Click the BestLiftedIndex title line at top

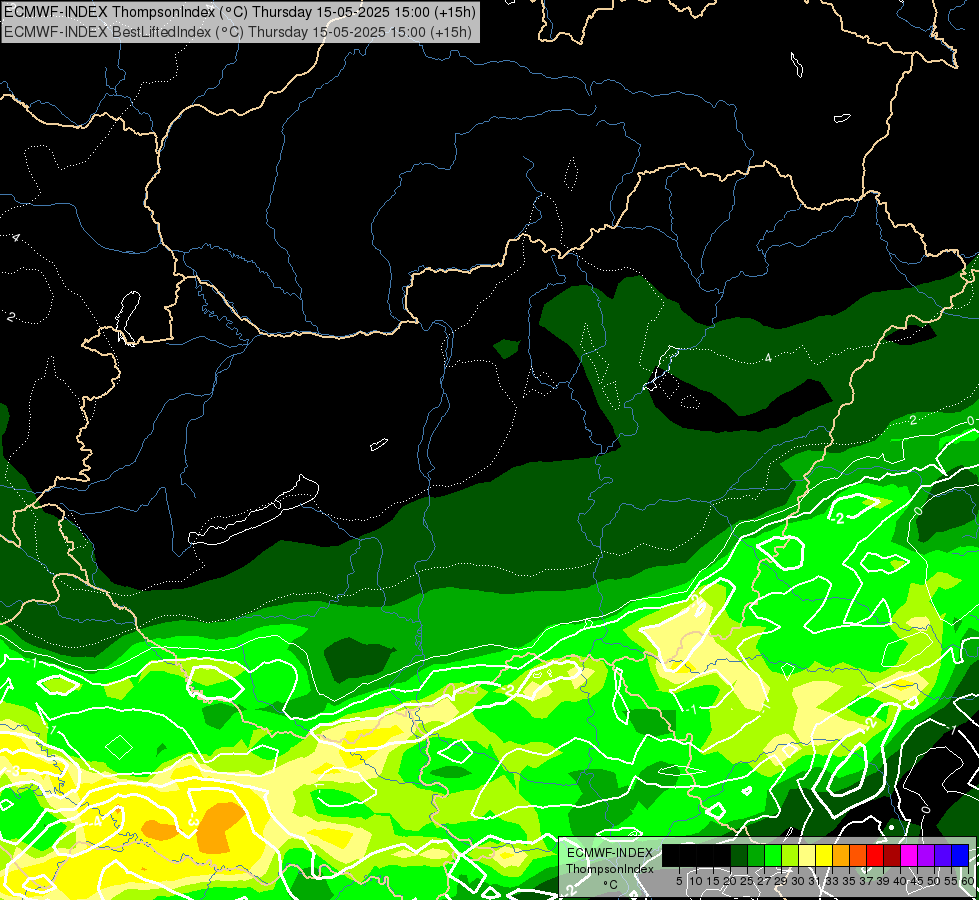238,32
